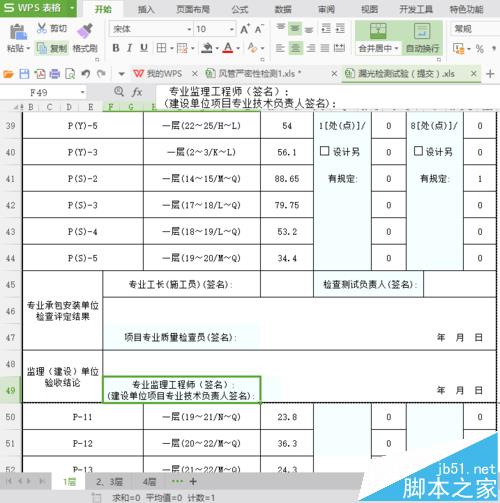500x503 pixels.
Task: Open the WPS 表格 application menu
Action: click(x=38, y=8)
